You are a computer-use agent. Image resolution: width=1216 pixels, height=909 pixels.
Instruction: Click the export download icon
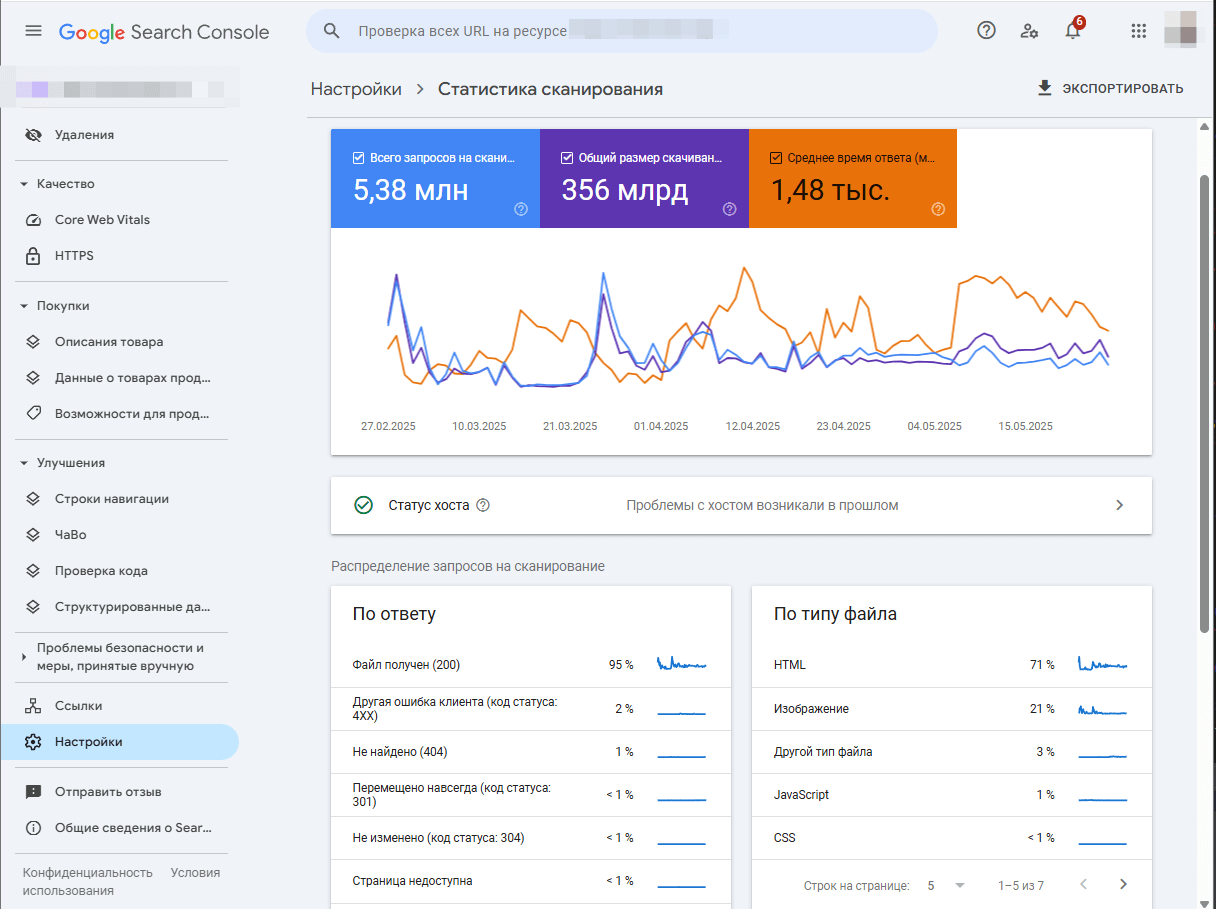click(1045, 88)
